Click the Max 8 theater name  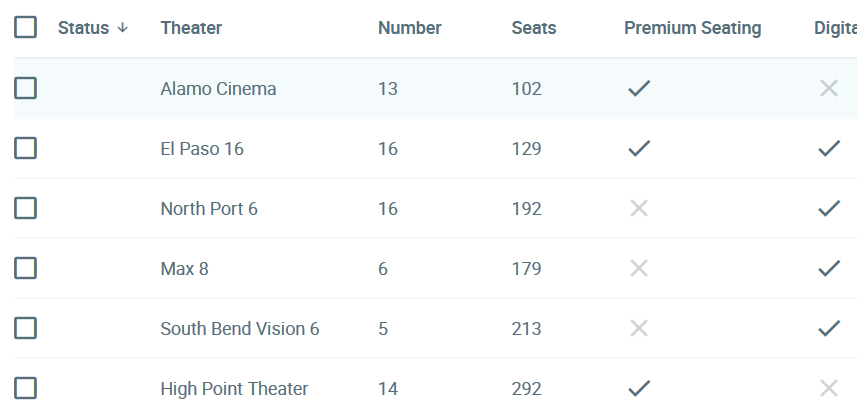pos(184,269)
